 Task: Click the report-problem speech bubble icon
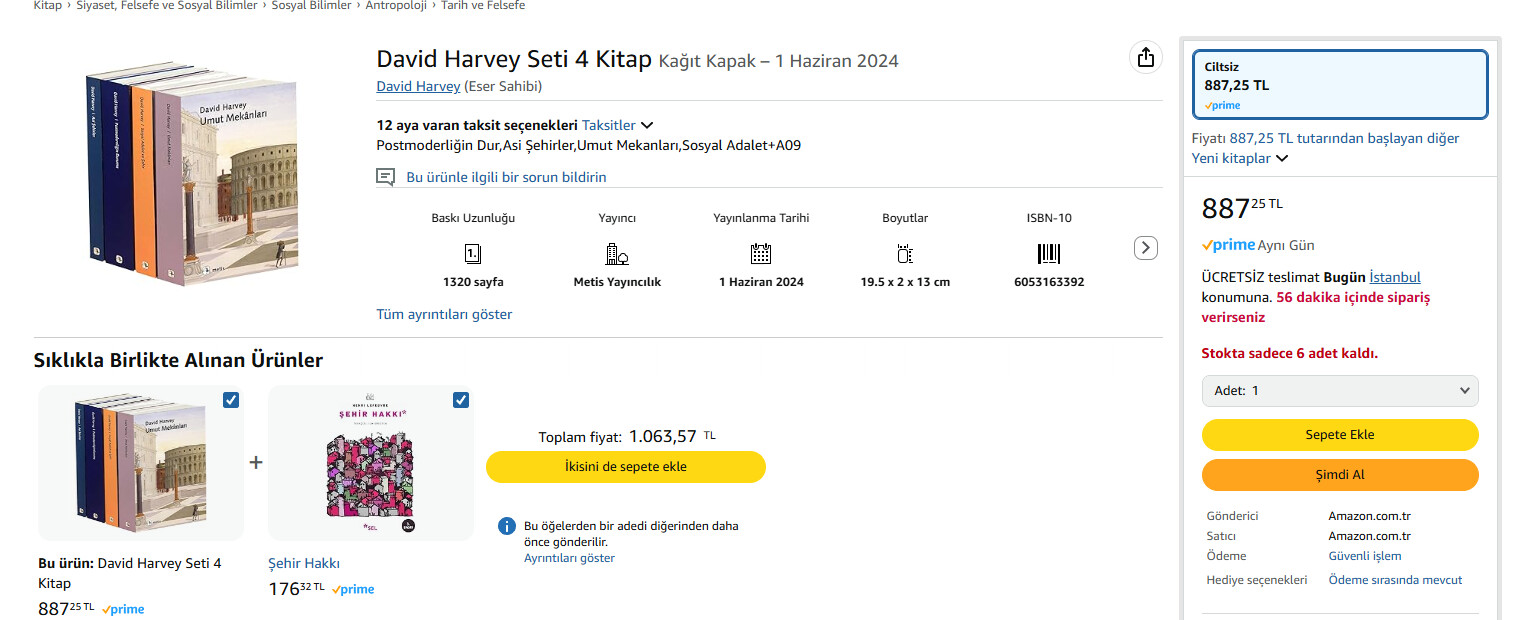pos(385,177)
